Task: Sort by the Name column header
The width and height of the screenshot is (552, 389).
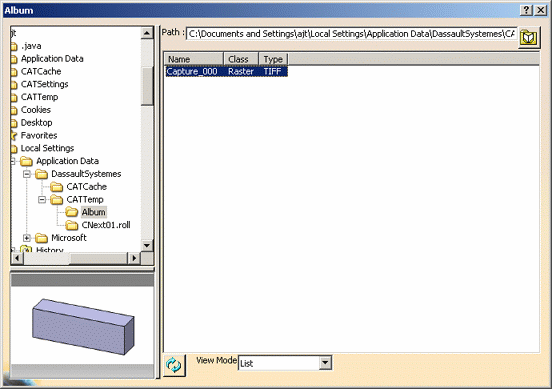Action: [x=194, y=59]
